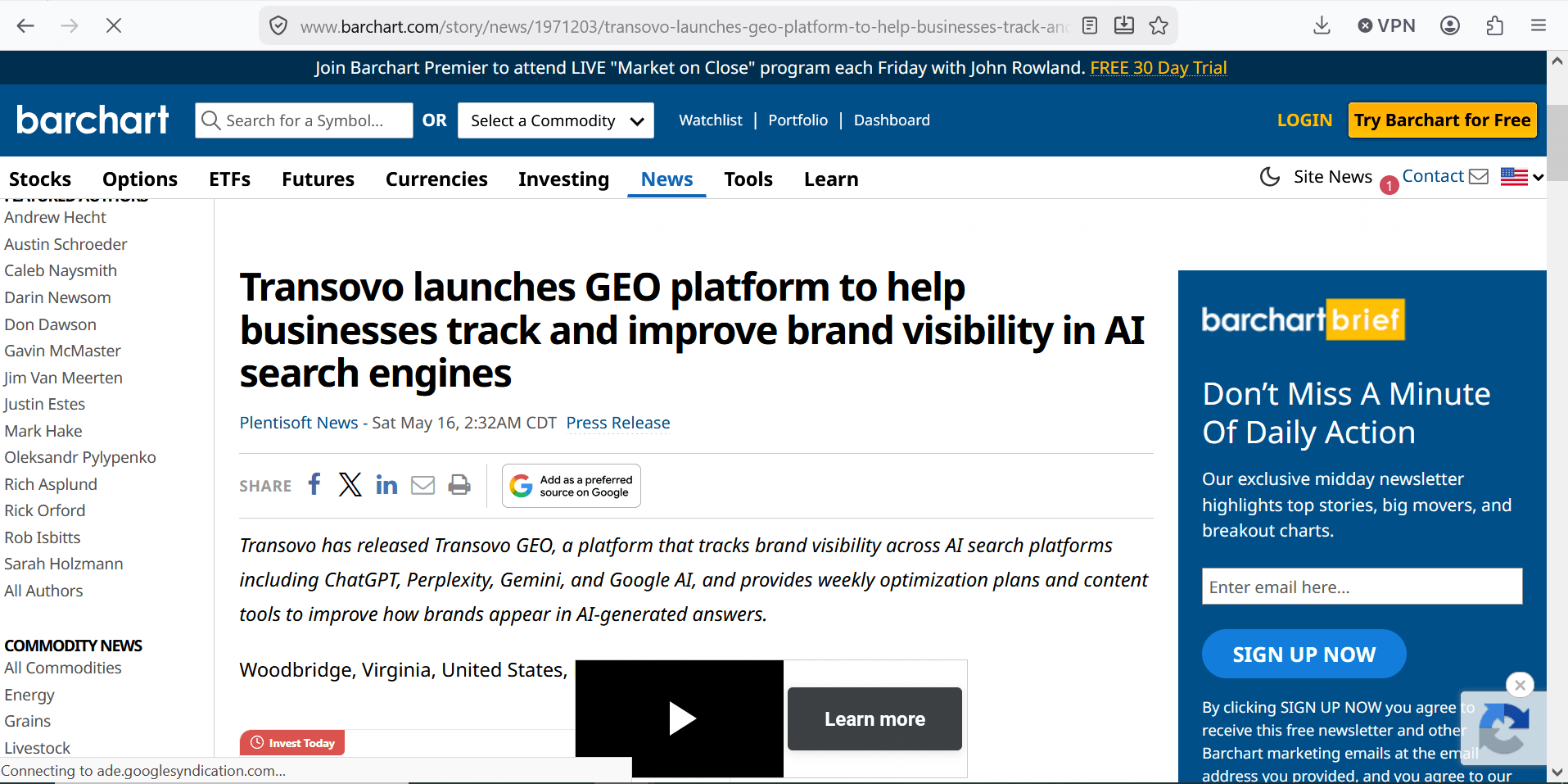Share article by email
The width and height of the screenshot is (1568, 784).
[423, 486]
